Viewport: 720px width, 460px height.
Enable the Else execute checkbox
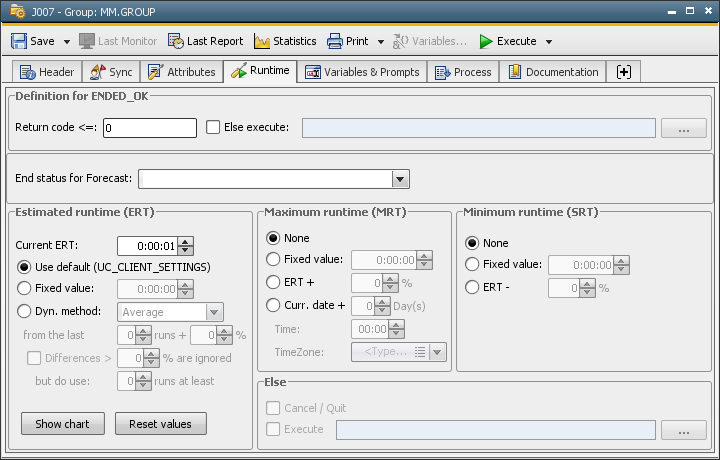click(213, 127)
